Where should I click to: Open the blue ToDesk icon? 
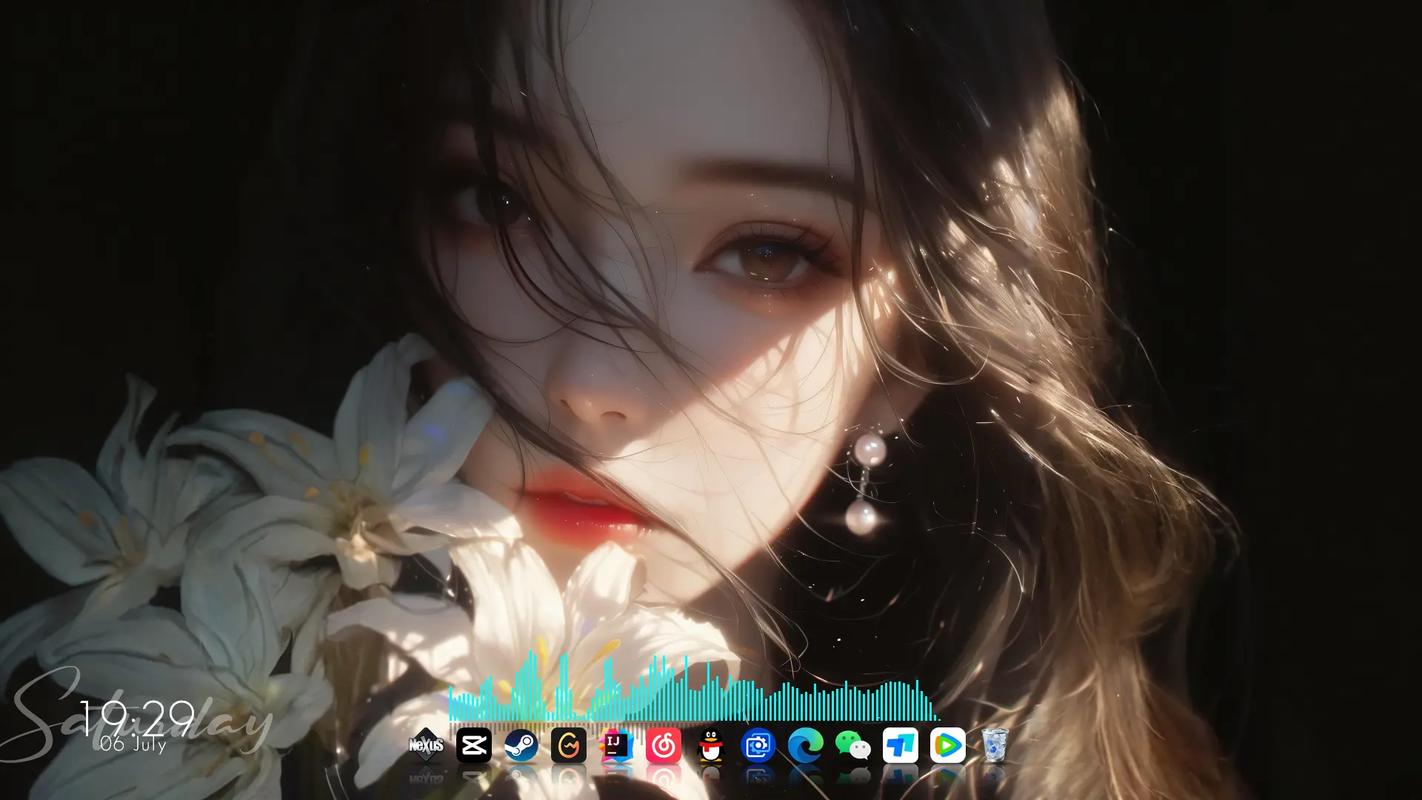pos(900,745)
